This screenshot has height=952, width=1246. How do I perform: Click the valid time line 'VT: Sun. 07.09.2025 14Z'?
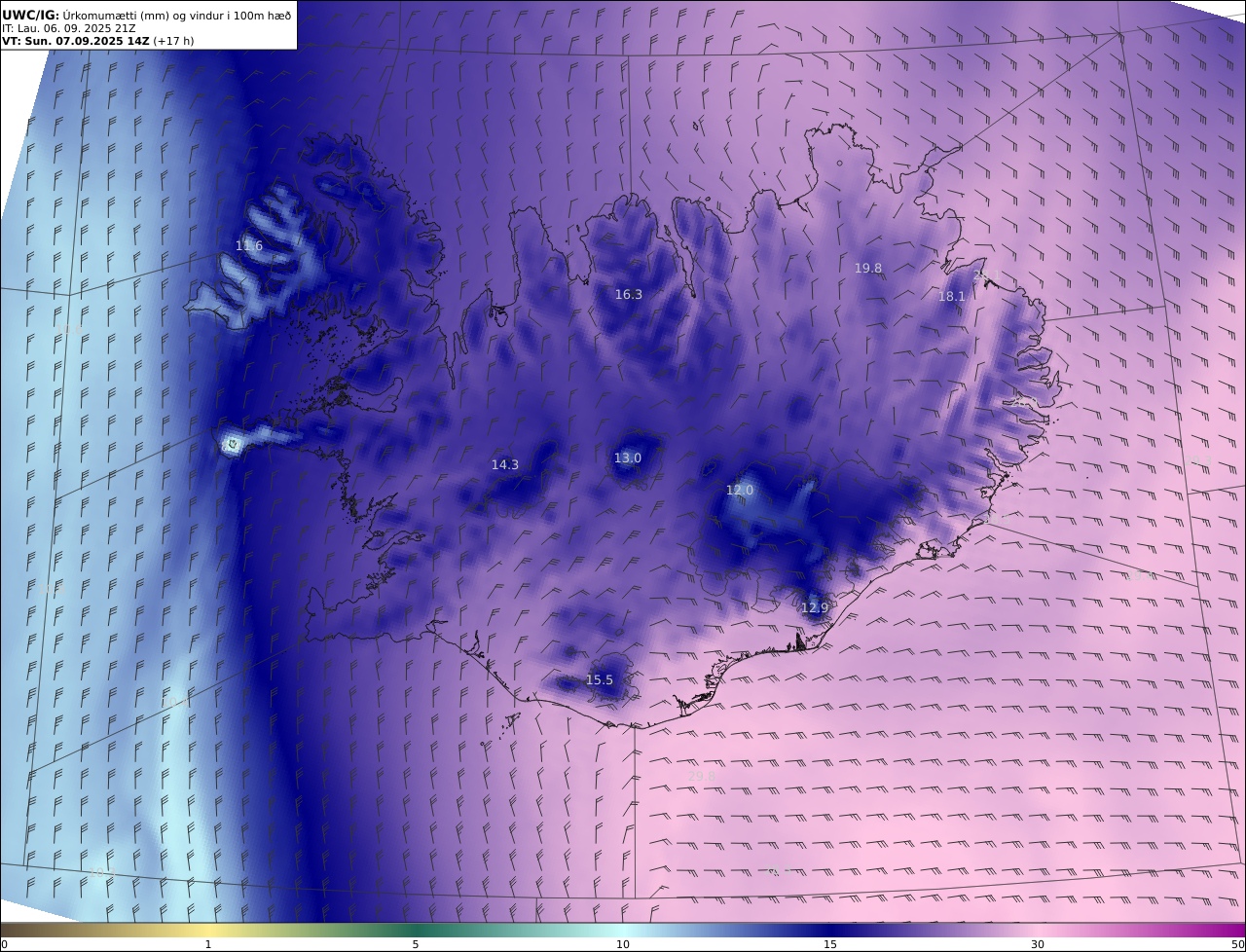(x=76, y=41)
